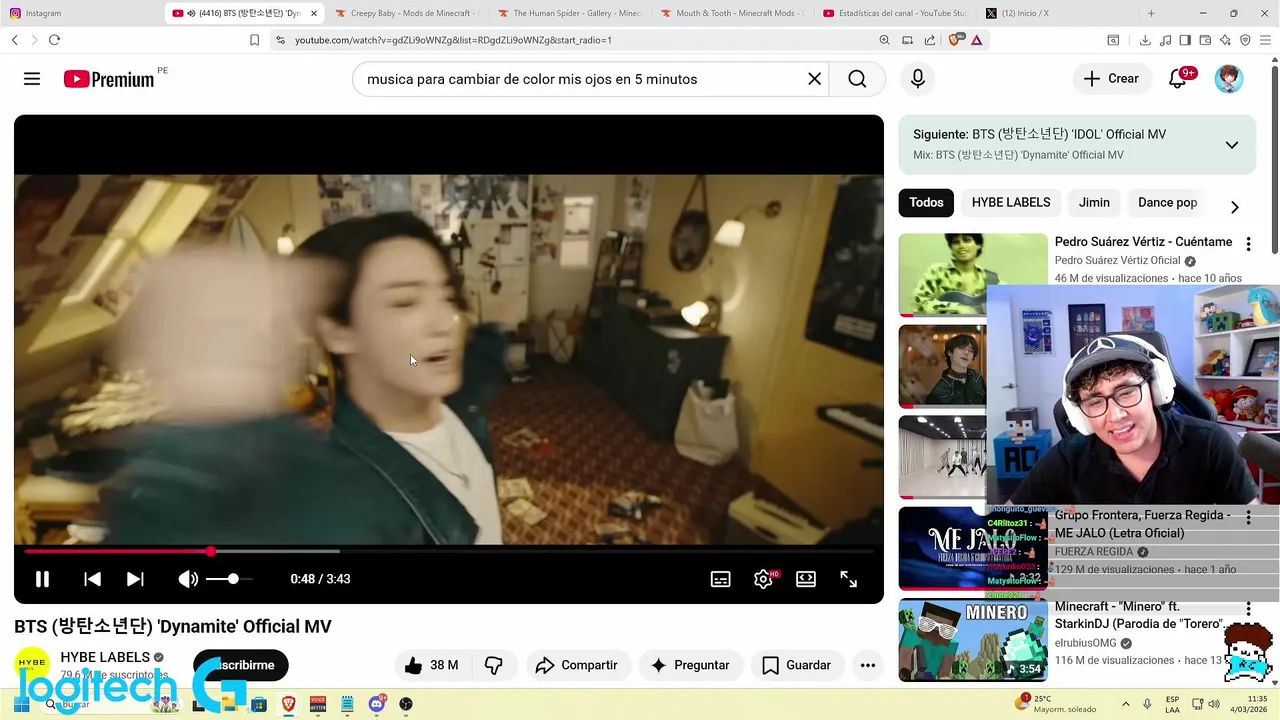Expand the Siguiente mix playlist panel
This screenshot has height=720, width=1280.
[1231, 145]
